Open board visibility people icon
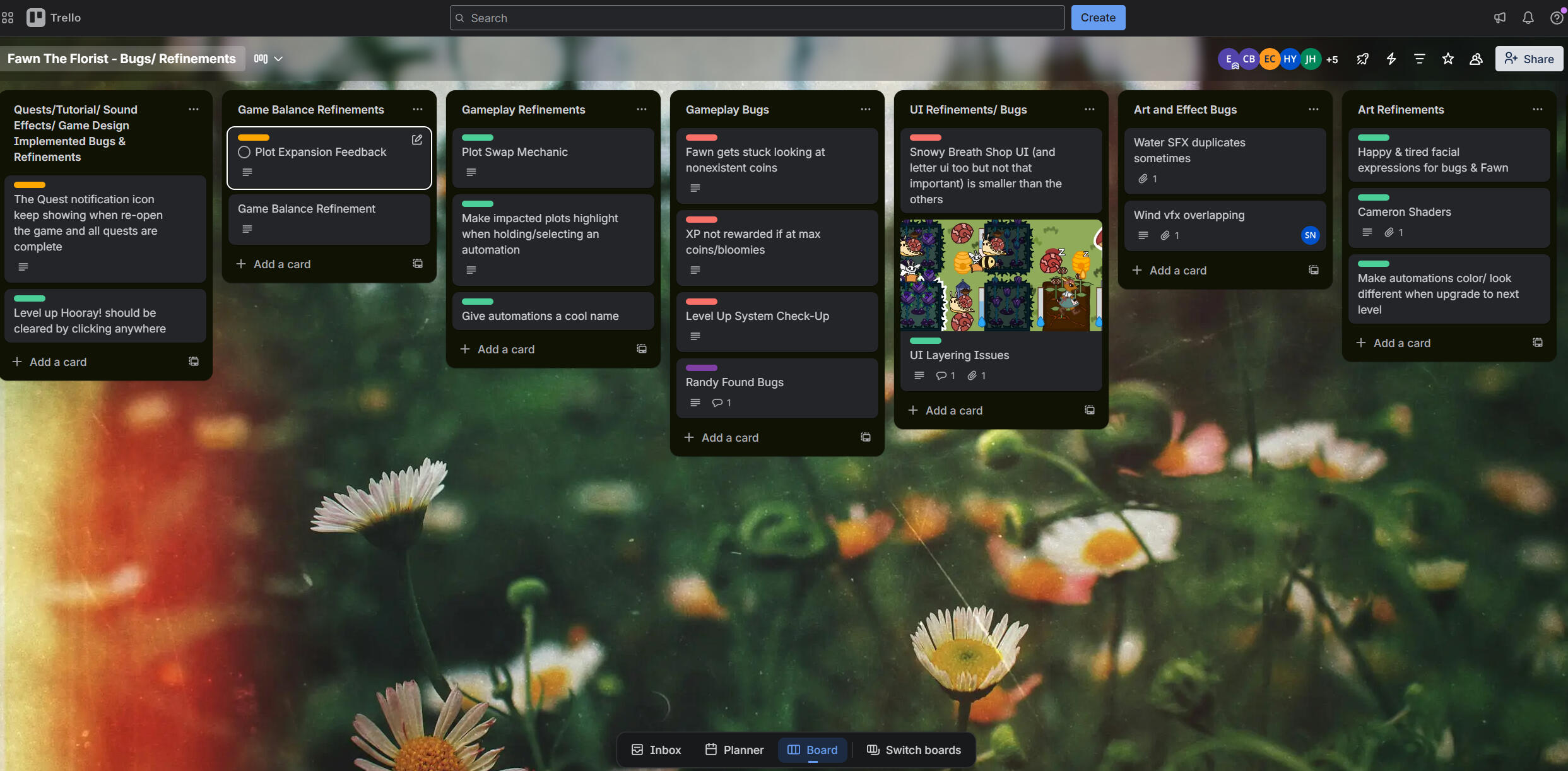The image size is (1568, 771). 1476,59
